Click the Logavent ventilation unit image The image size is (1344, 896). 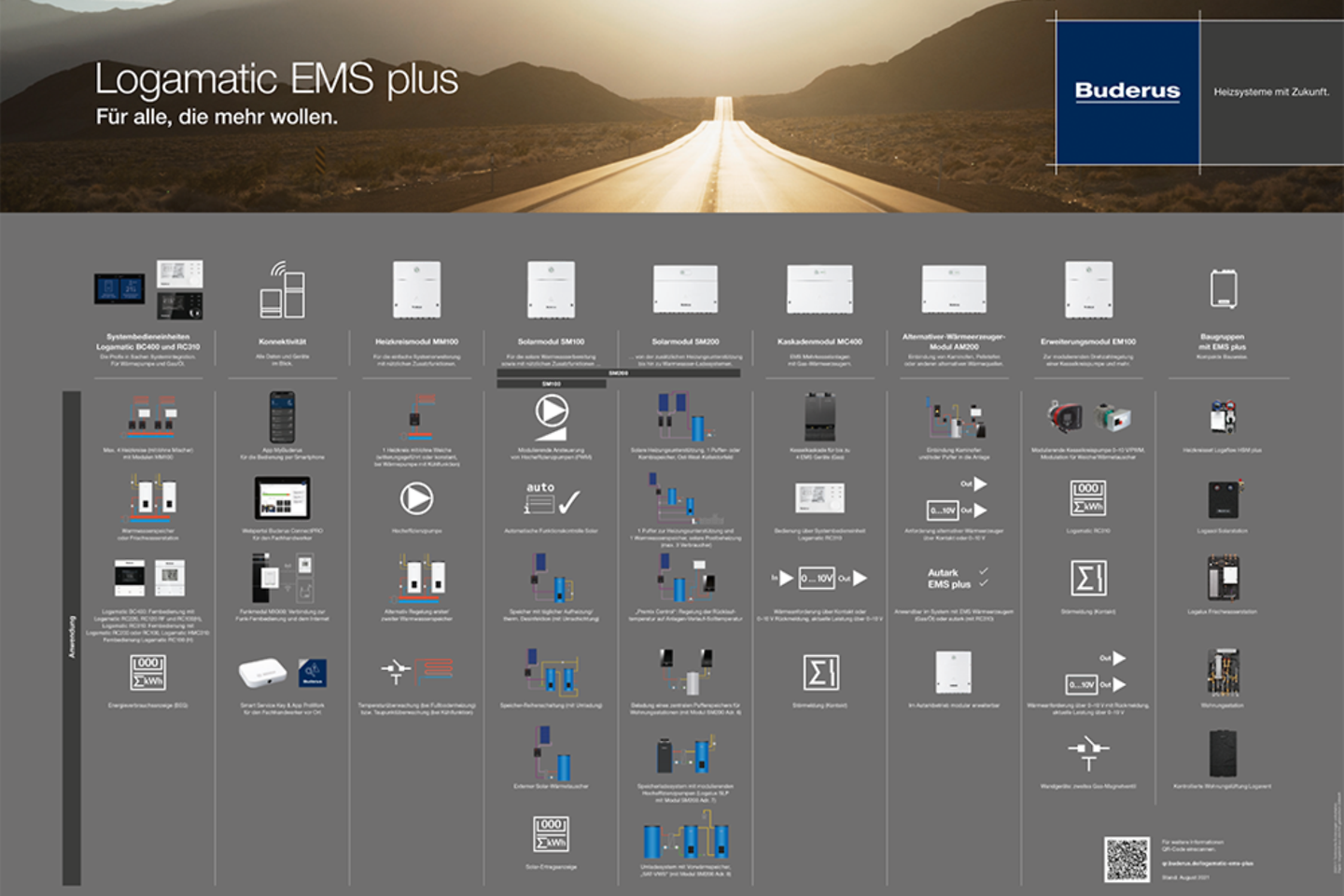coord(1223,753)
